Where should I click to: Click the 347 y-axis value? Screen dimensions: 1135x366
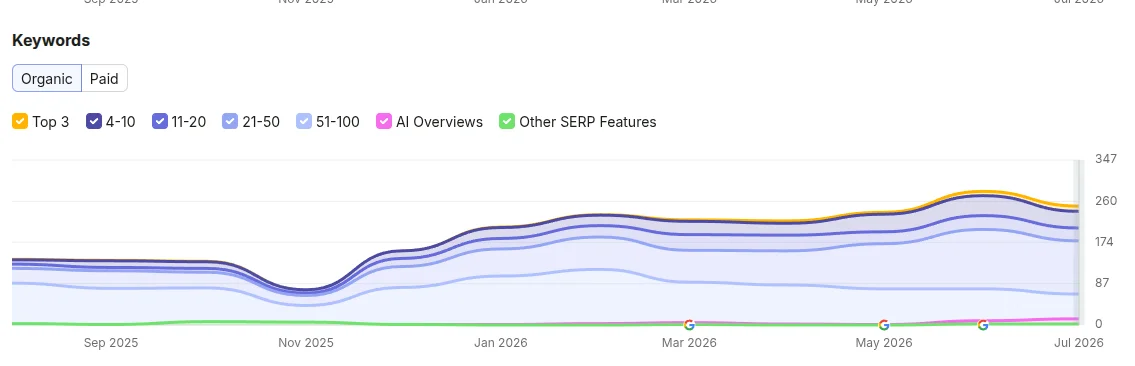(1106, 158)
